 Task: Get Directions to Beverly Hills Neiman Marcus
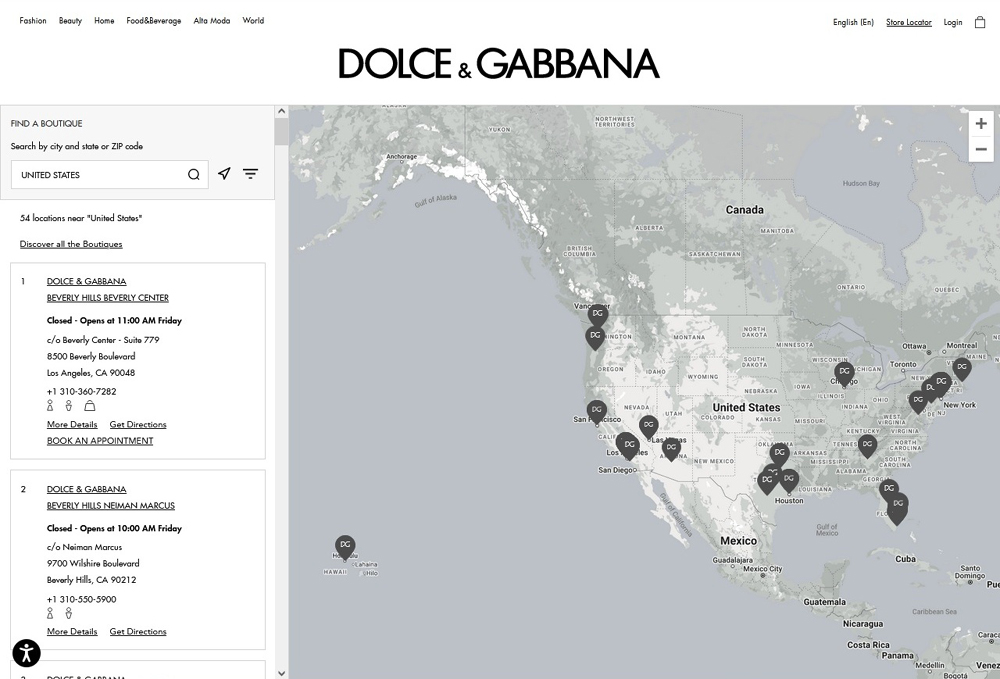pos(138,632)
